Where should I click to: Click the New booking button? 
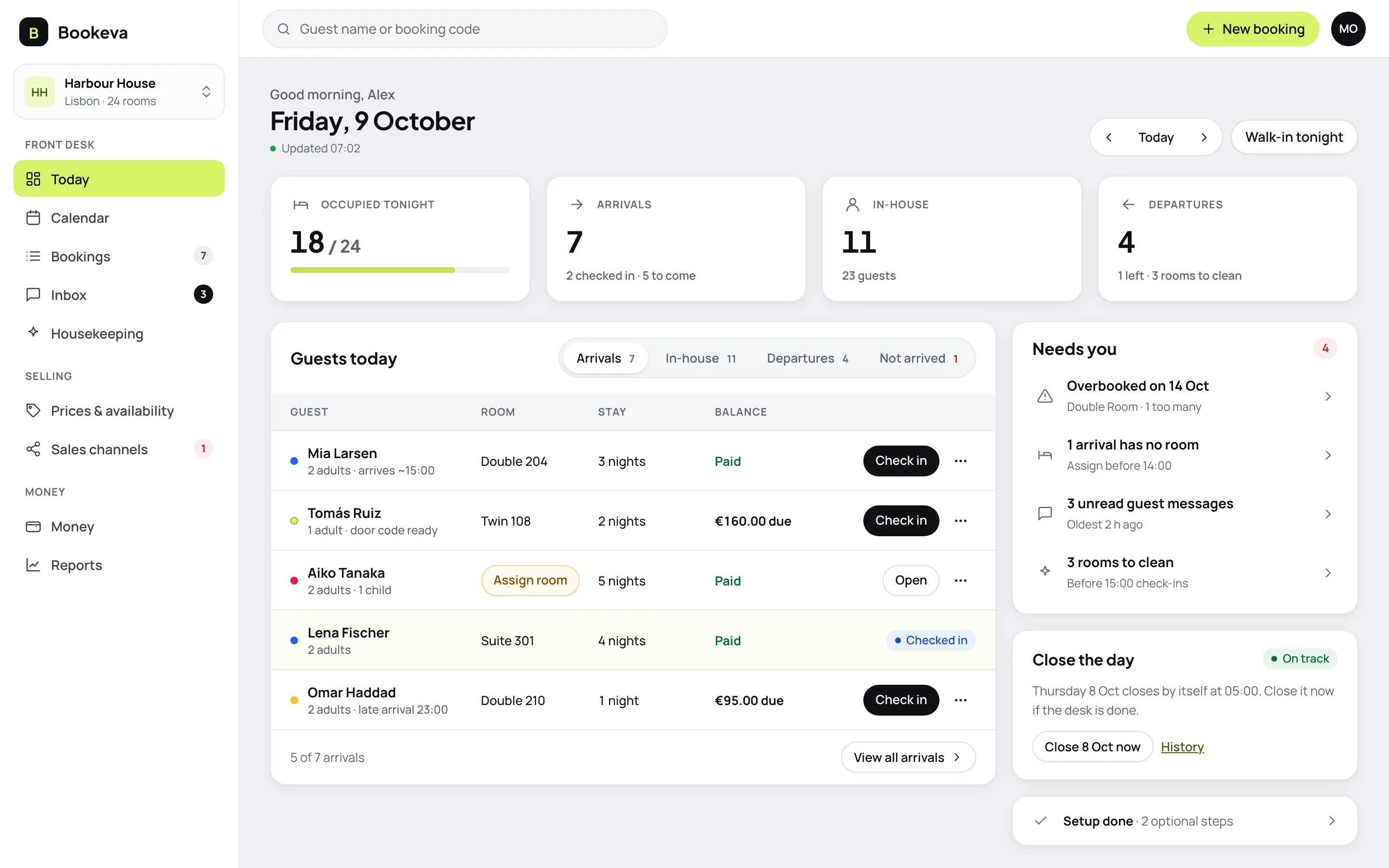tap(1253, 29)
